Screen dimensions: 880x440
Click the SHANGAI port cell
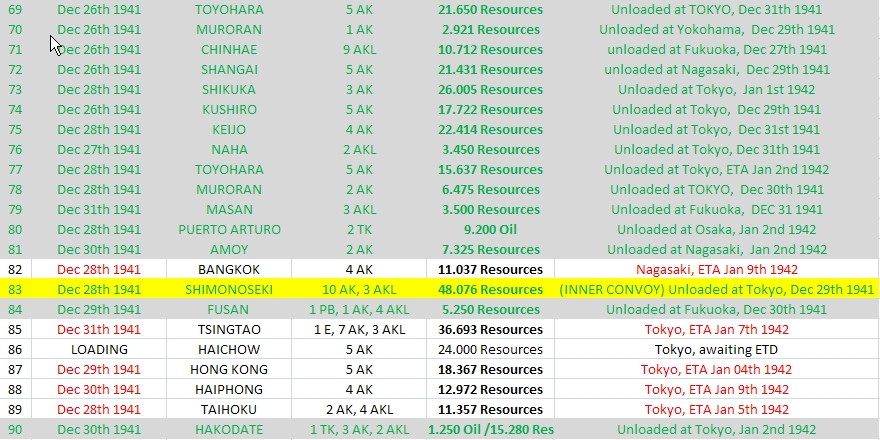click(229, 70)
